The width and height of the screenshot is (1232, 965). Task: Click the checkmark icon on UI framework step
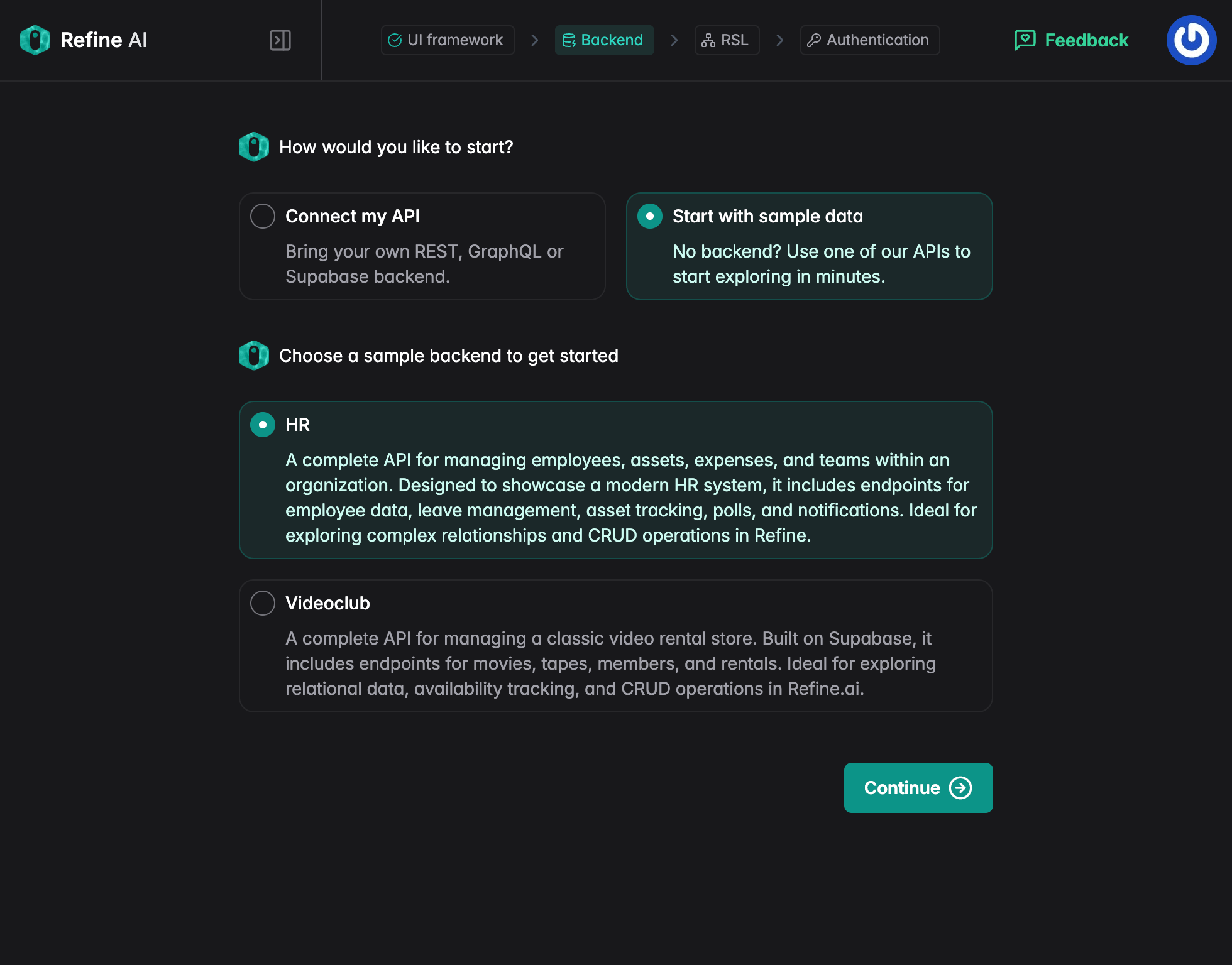tap(395, 40)
